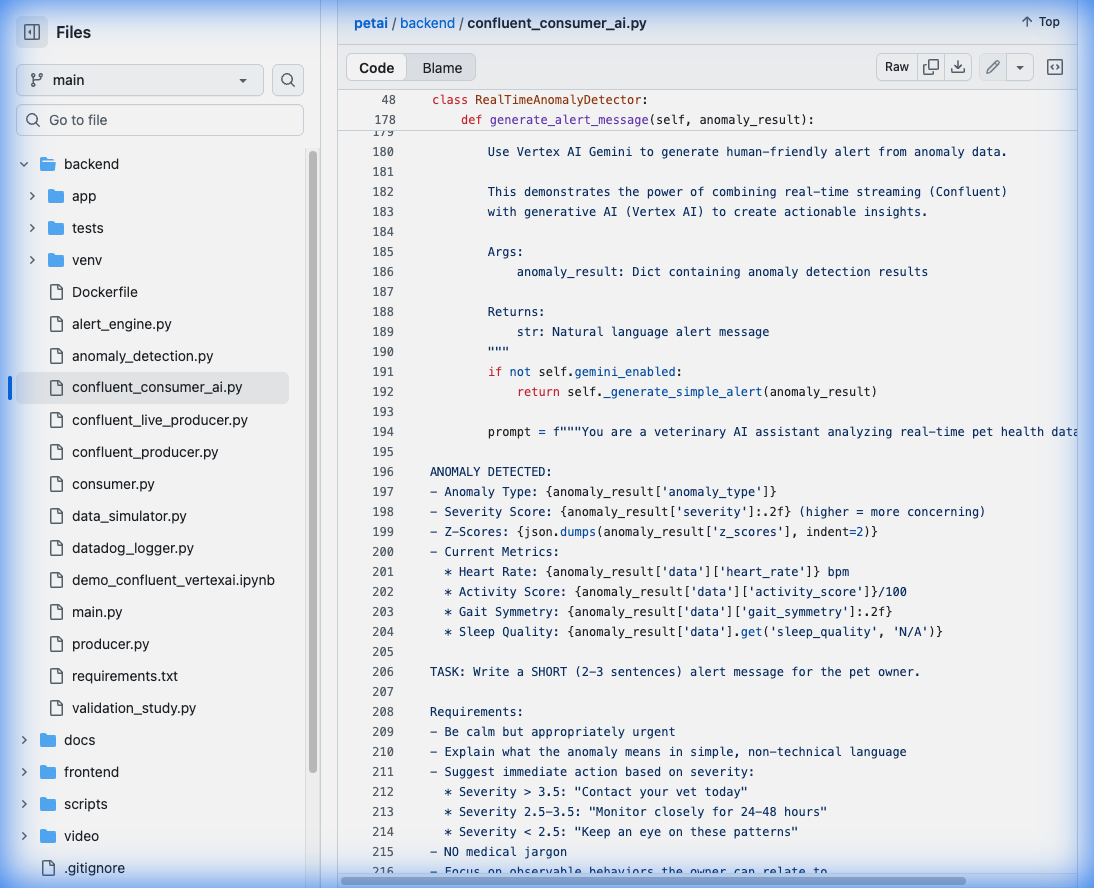Expand the frontend folder chevron
This screenshot has width=1094, height=888.
(24, 772)
